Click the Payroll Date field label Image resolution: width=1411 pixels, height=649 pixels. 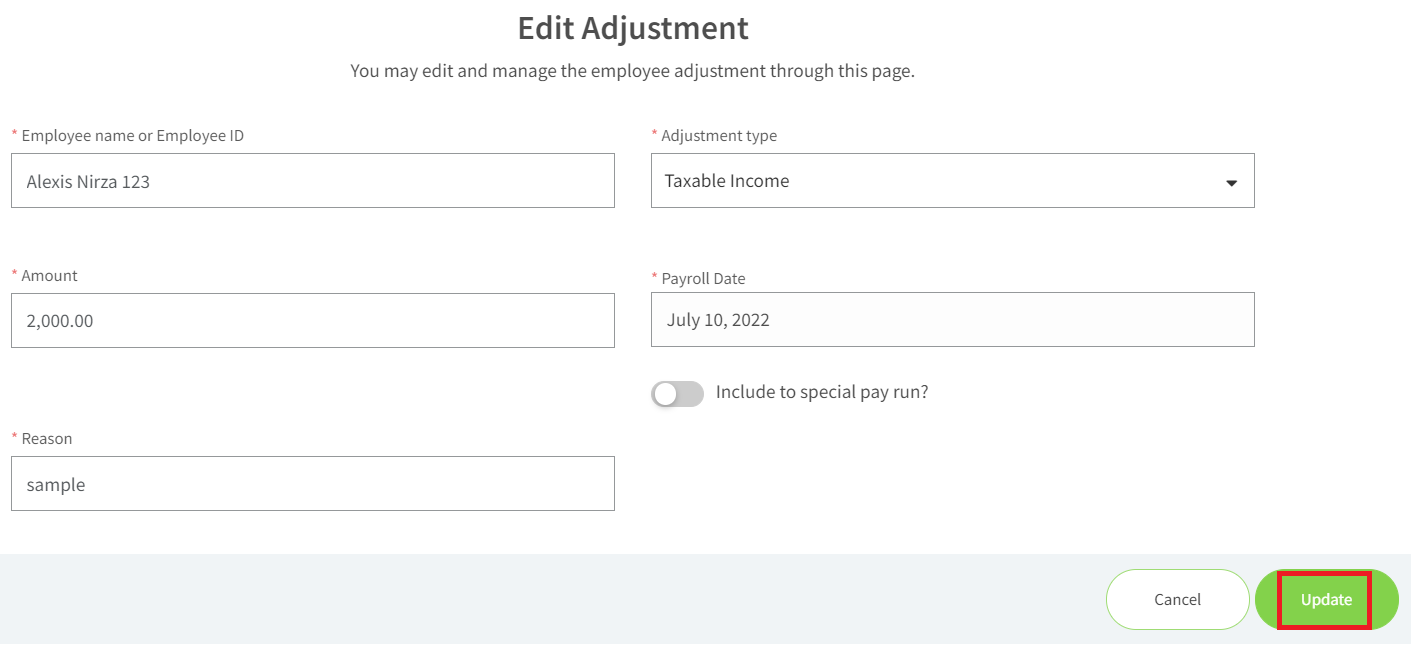click(703, 278)
